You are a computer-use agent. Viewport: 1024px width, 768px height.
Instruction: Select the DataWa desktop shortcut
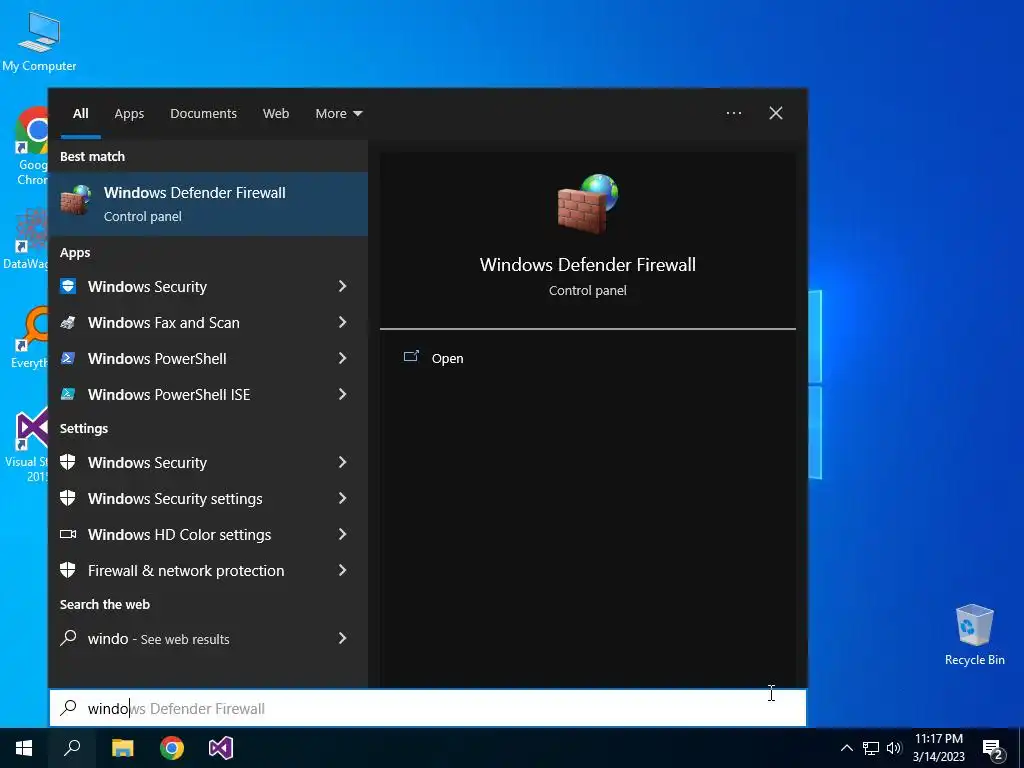26,238
